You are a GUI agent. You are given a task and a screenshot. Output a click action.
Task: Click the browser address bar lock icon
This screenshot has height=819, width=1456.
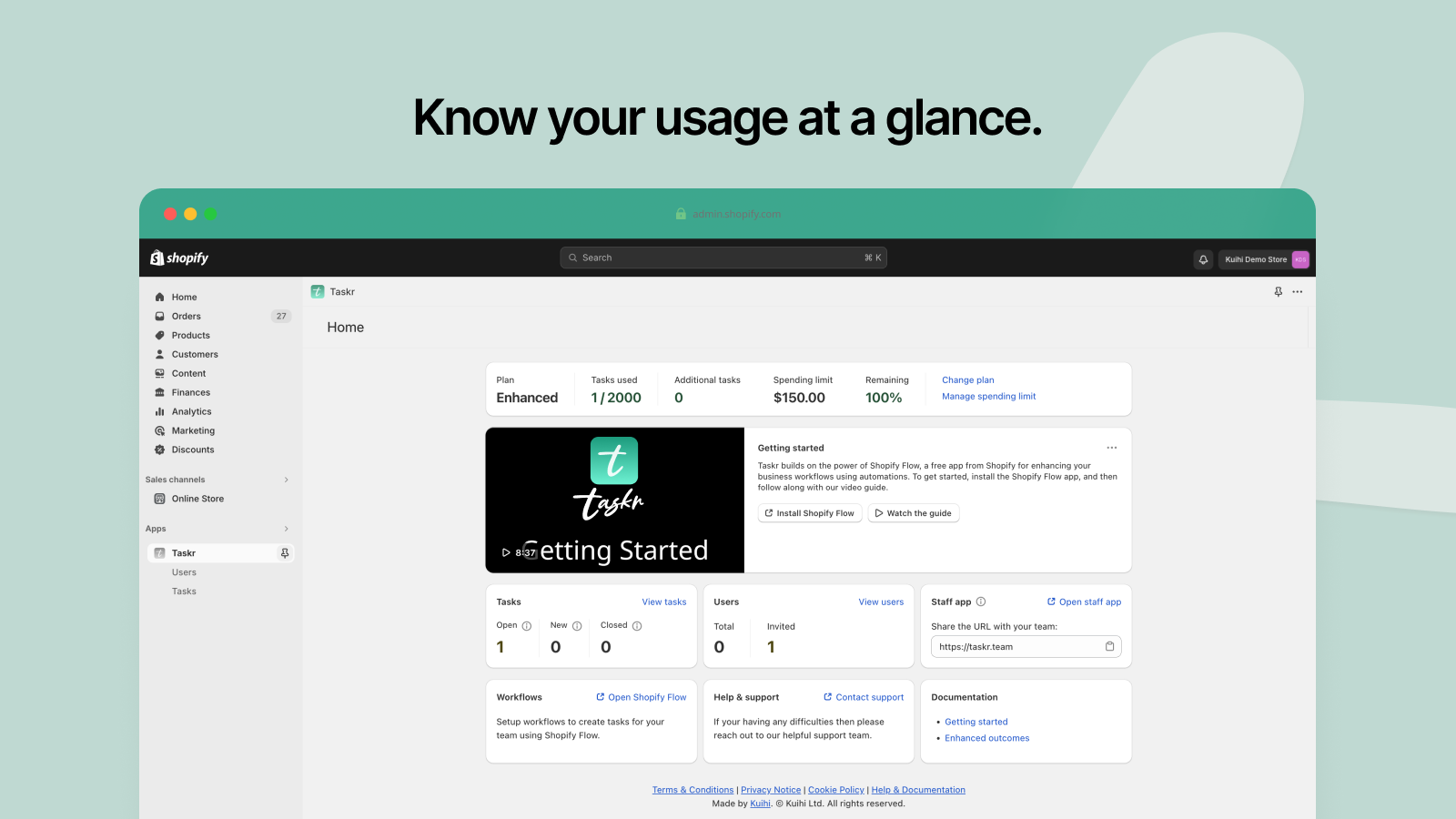click(x=681, y=214)
